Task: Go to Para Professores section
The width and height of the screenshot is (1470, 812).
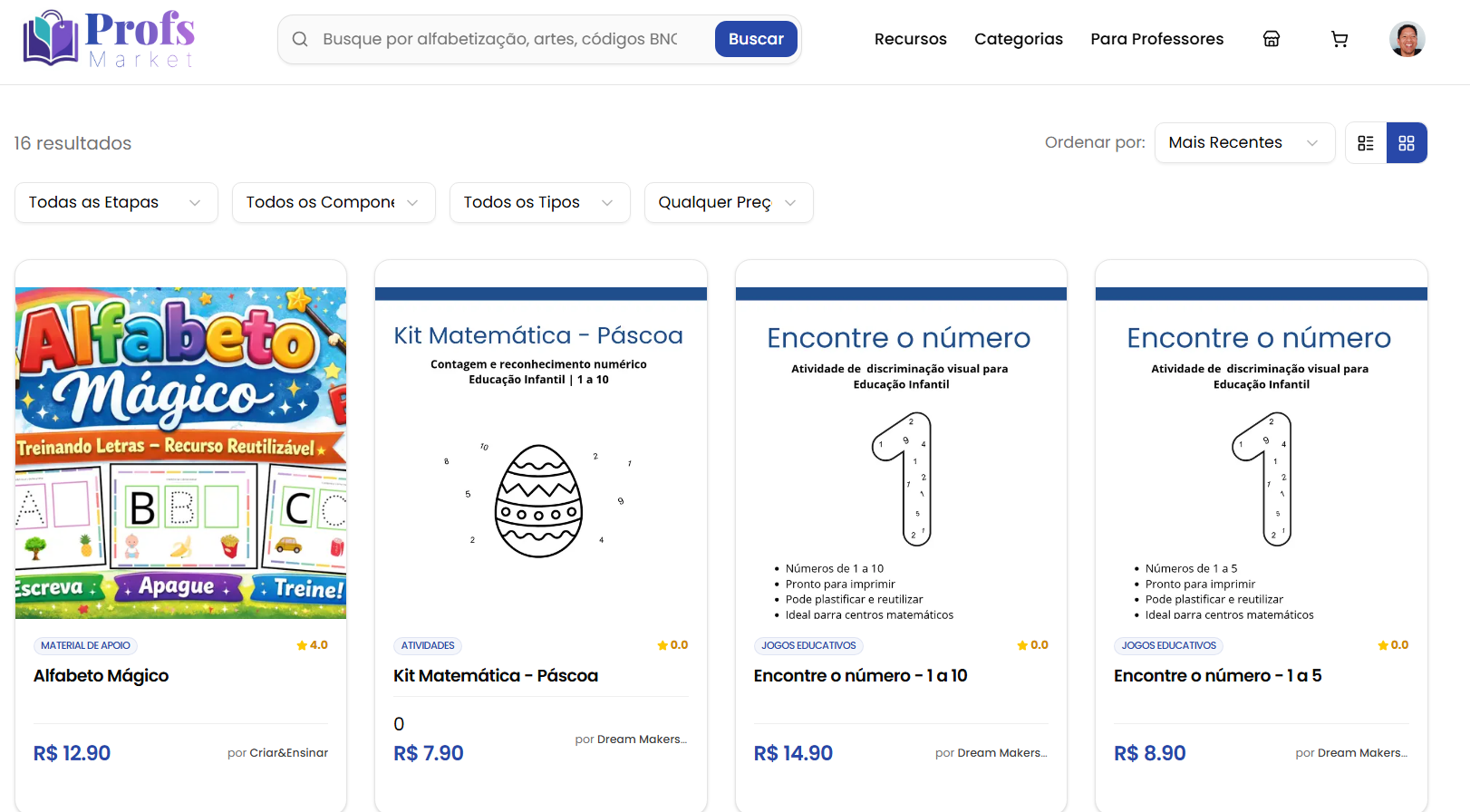Action: 1156,39
